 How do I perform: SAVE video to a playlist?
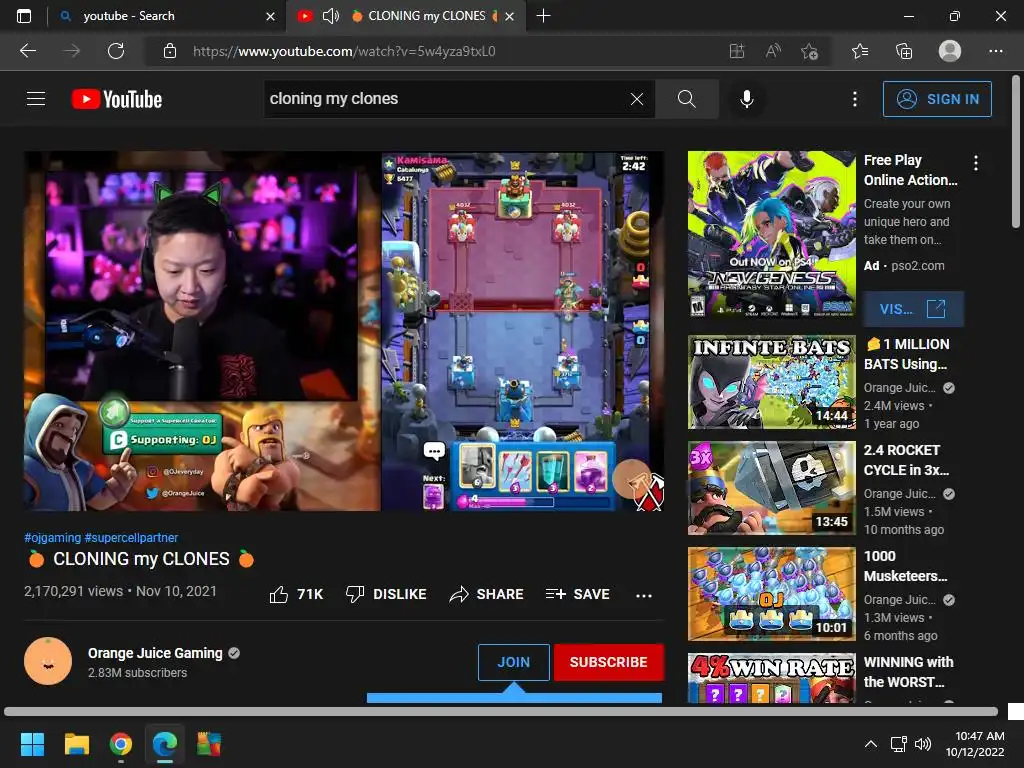tap(577, 594)
